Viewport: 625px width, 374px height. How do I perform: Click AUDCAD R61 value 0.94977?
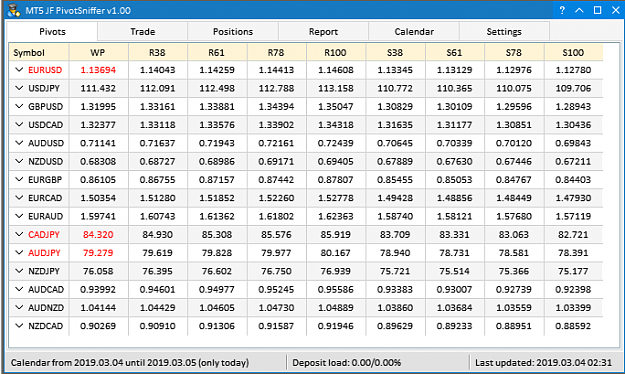(x=217, y=290)
